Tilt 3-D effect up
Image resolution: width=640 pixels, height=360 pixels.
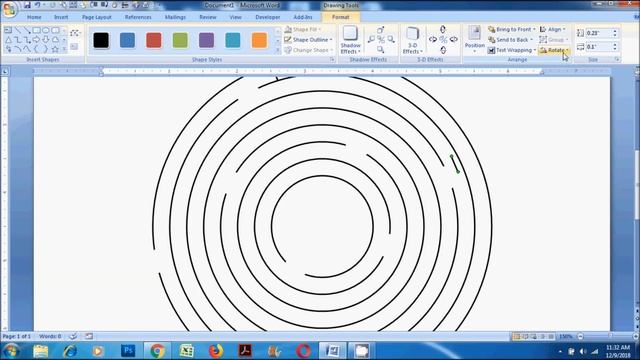click(x=443, y=29)
